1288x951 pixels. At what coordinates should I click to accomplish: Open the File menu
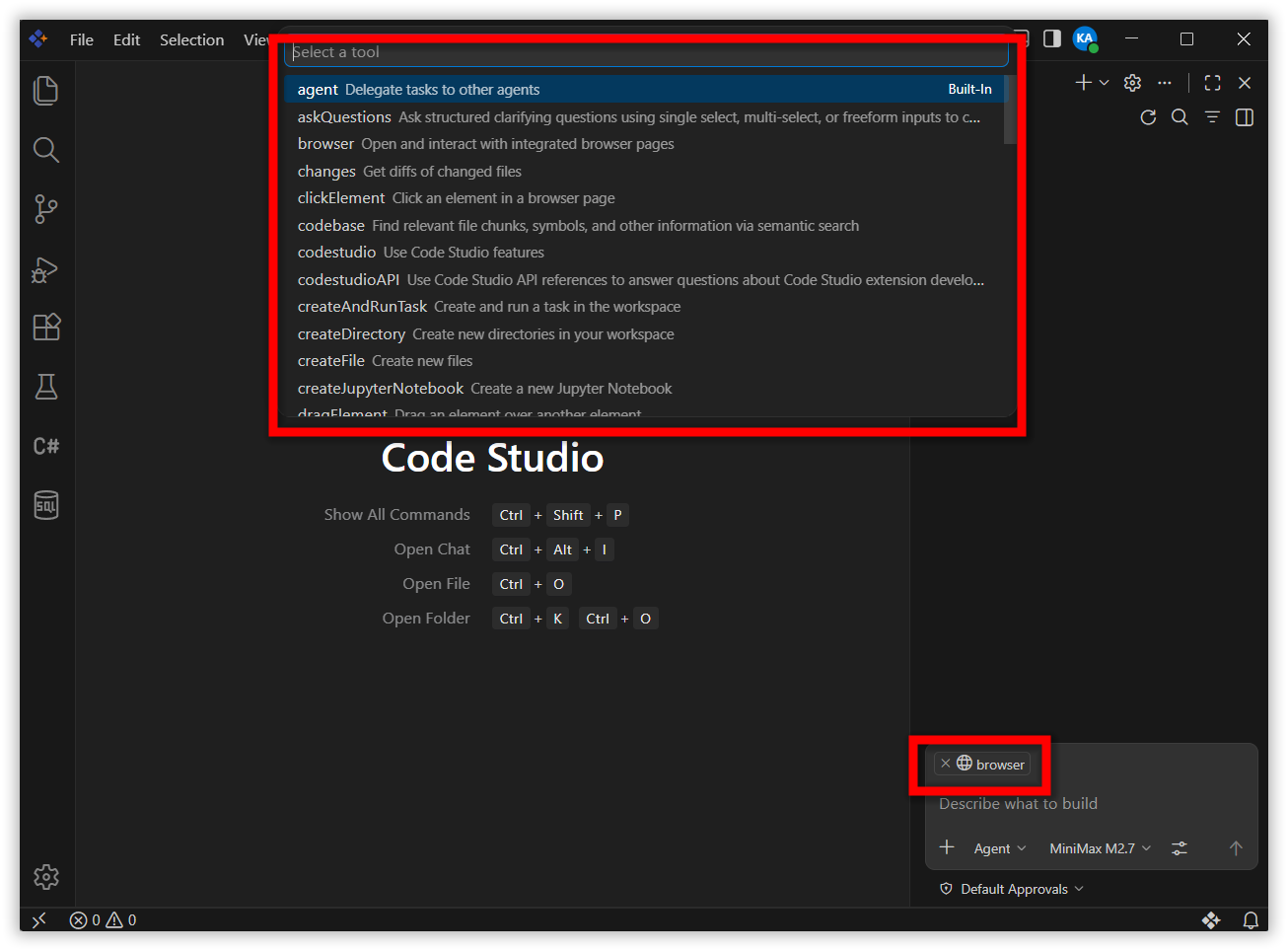(x=82, y=39)
